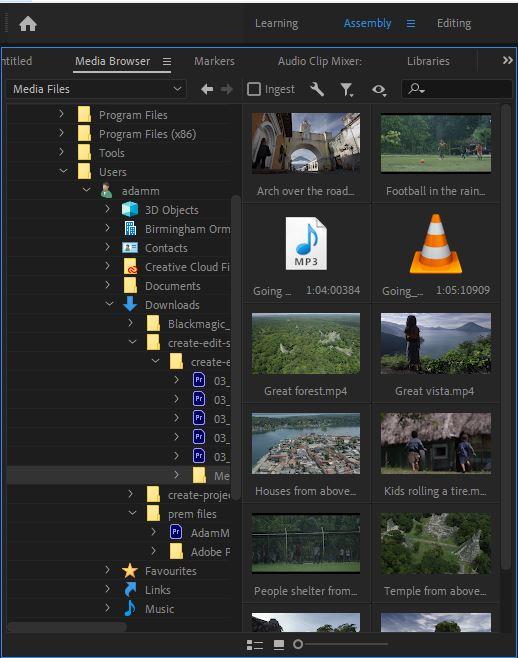This screenshot has height=658, width=518.
Task: Open the file types filter funnel
Action: click(346, 89)
